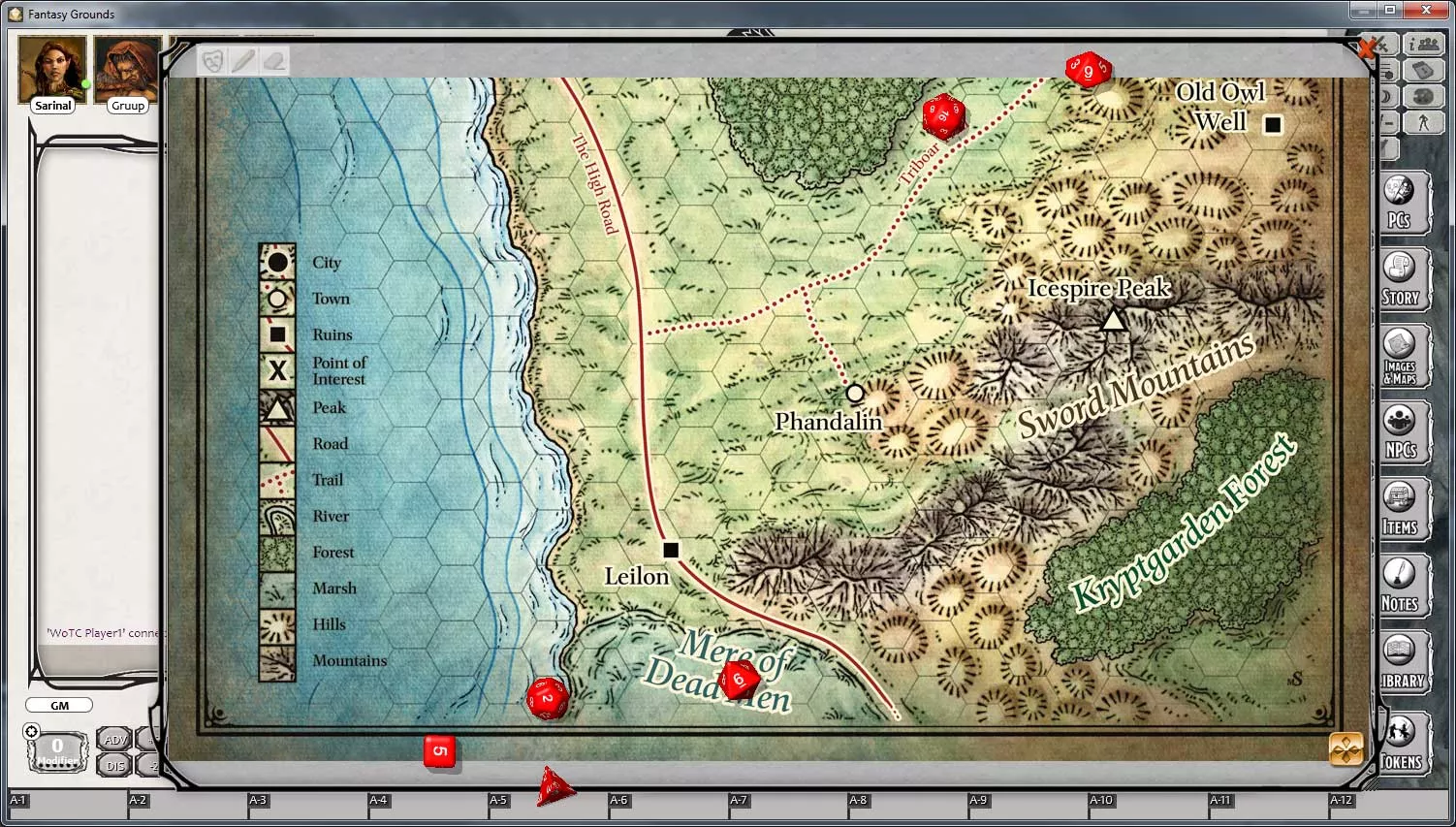Viewport: 1456px width, 827px height.
Task: Click the orange share icon on map
Action: pyautogui.click(x=1345, y=748)
